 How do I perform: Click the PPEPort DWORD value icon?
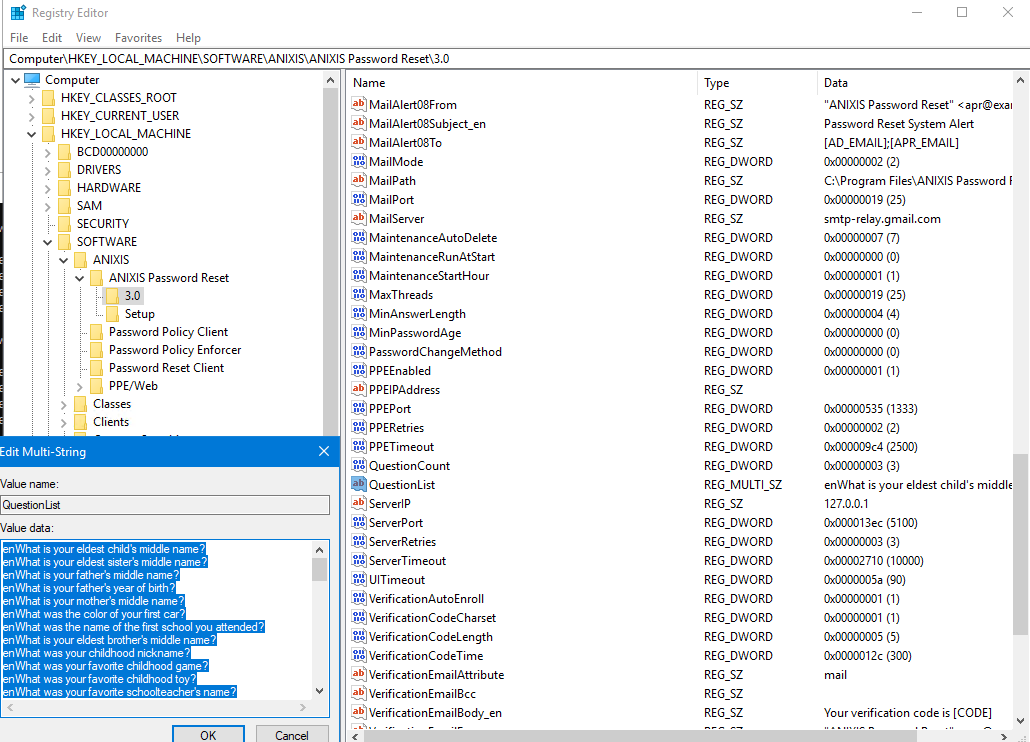coord(360,409)
